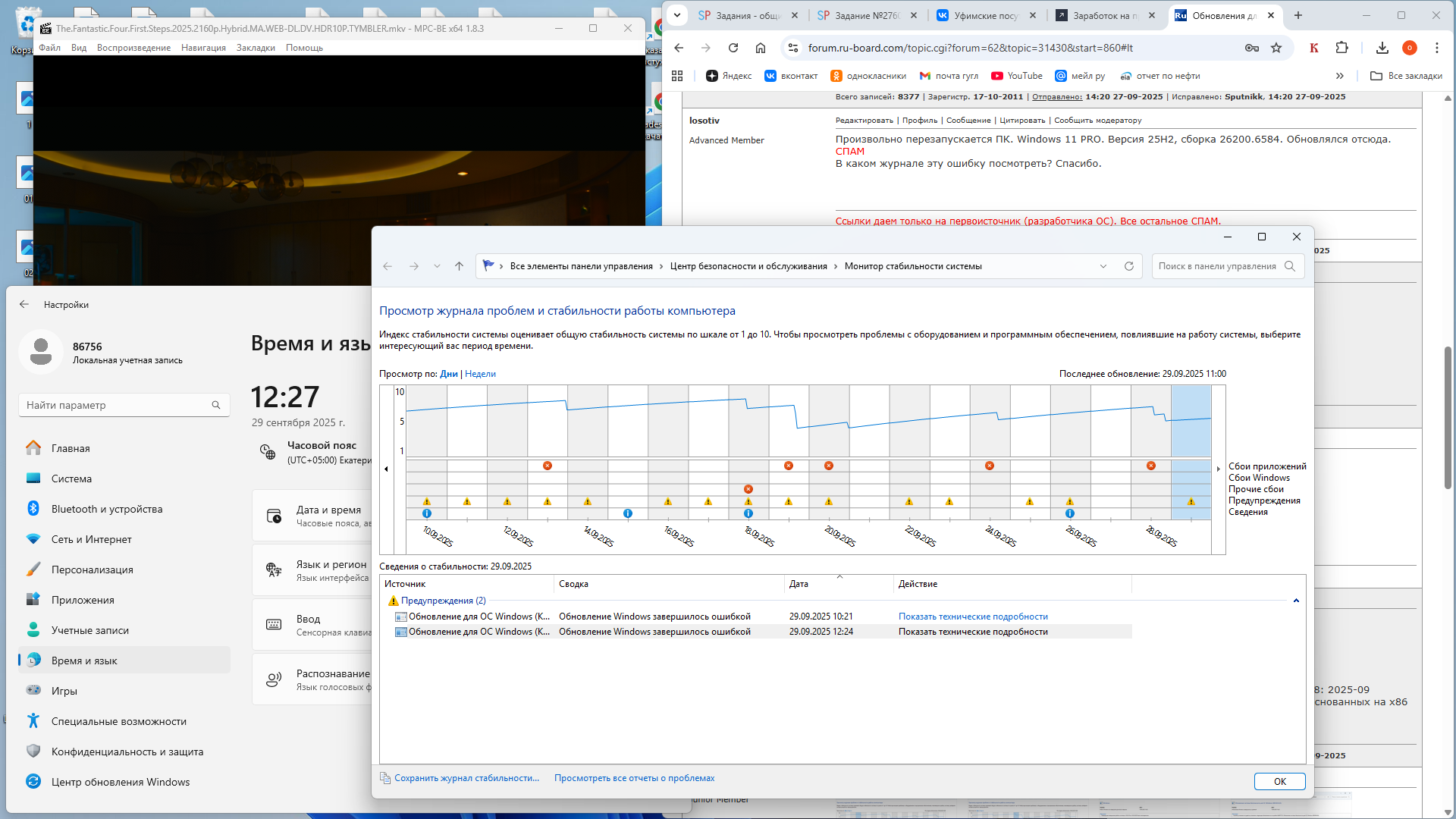
Task: Click refresh icon in Reliability Monitor address bar
Action: tap(1128, 266)
